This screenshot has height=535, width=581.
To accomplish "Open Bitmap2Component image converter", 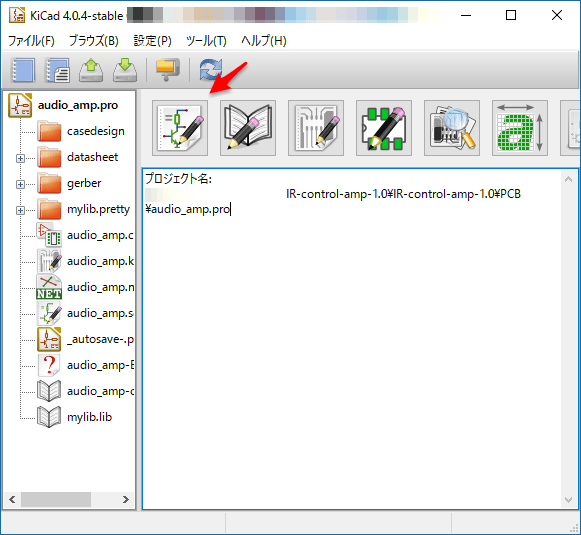I will pyautogui.click(x=520, y=128).
